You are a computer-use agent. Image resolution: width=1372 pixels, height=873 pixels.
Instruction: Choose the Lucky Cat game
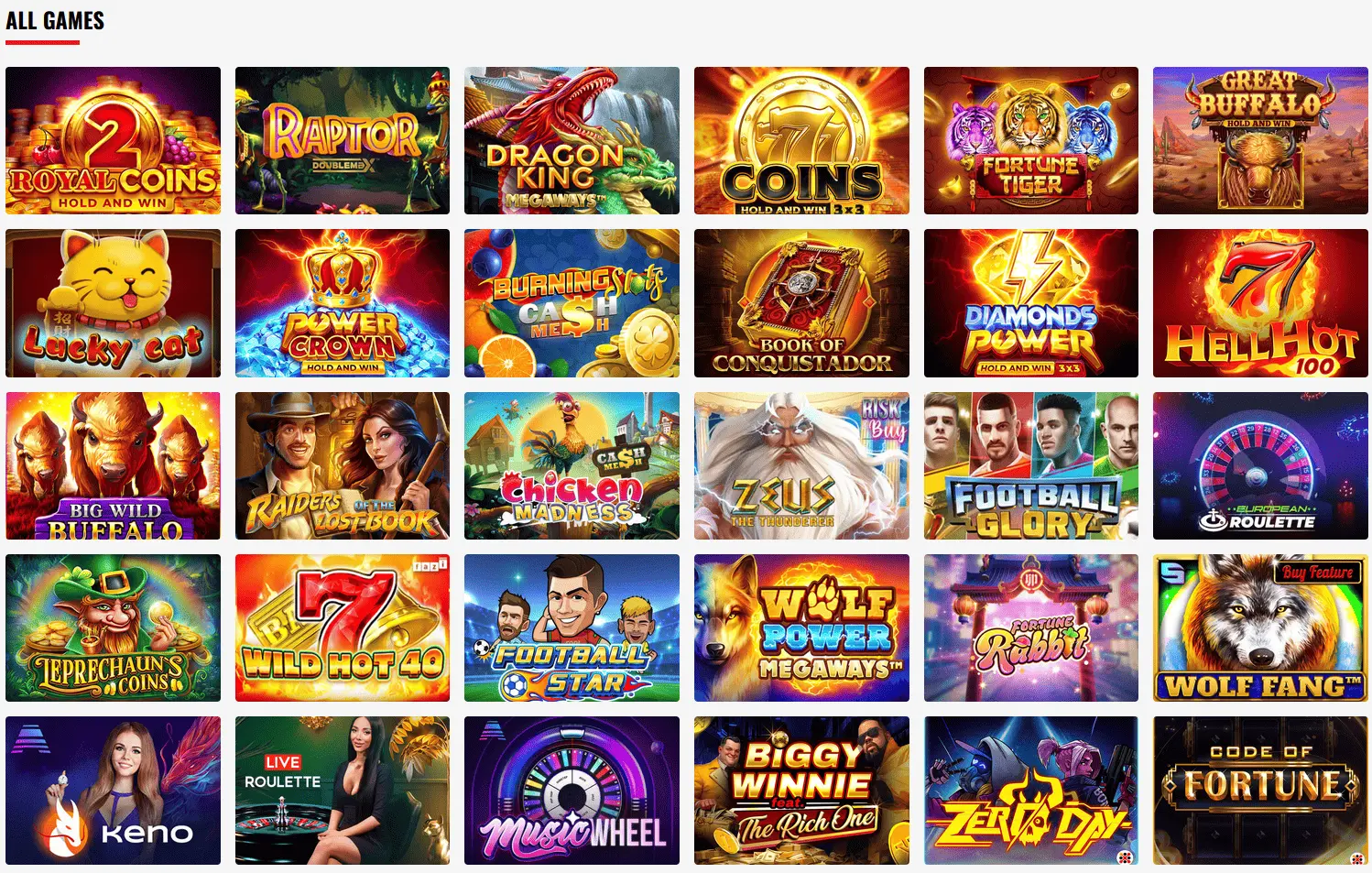(113, 303)
